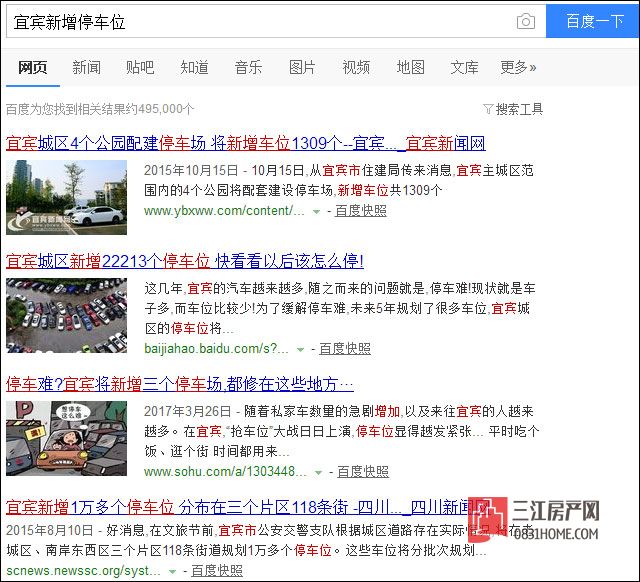
Task: Open 百度快照 for the ybxww.com result
Action: click(361, 211)
